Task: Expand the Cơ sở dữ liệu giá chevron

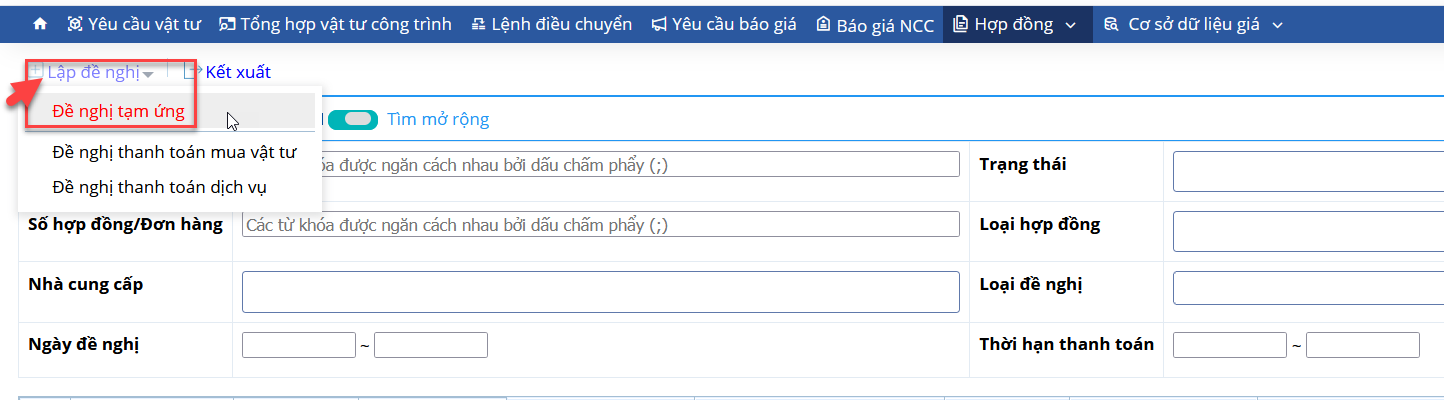Action: pos(1277,24)
